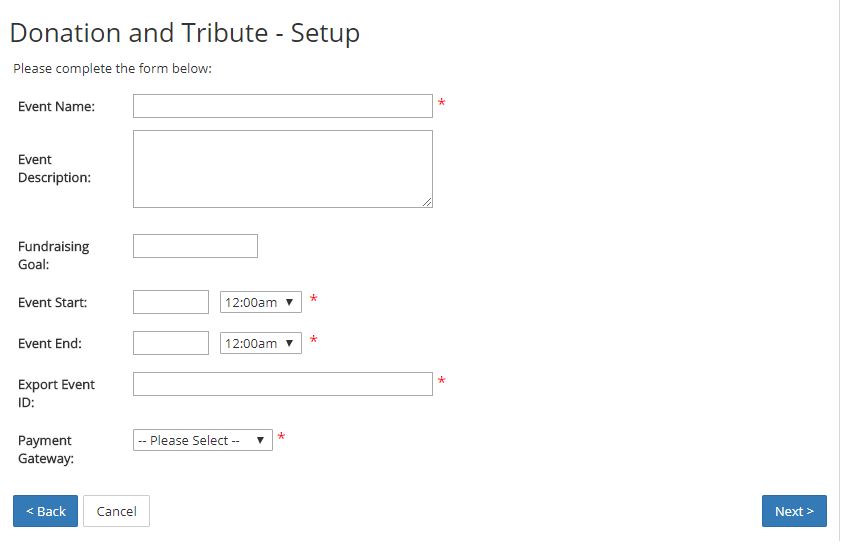This screenshot has width=843, height=556.
Task: Open the Event Start time dropdown
Action: (261, 302)
